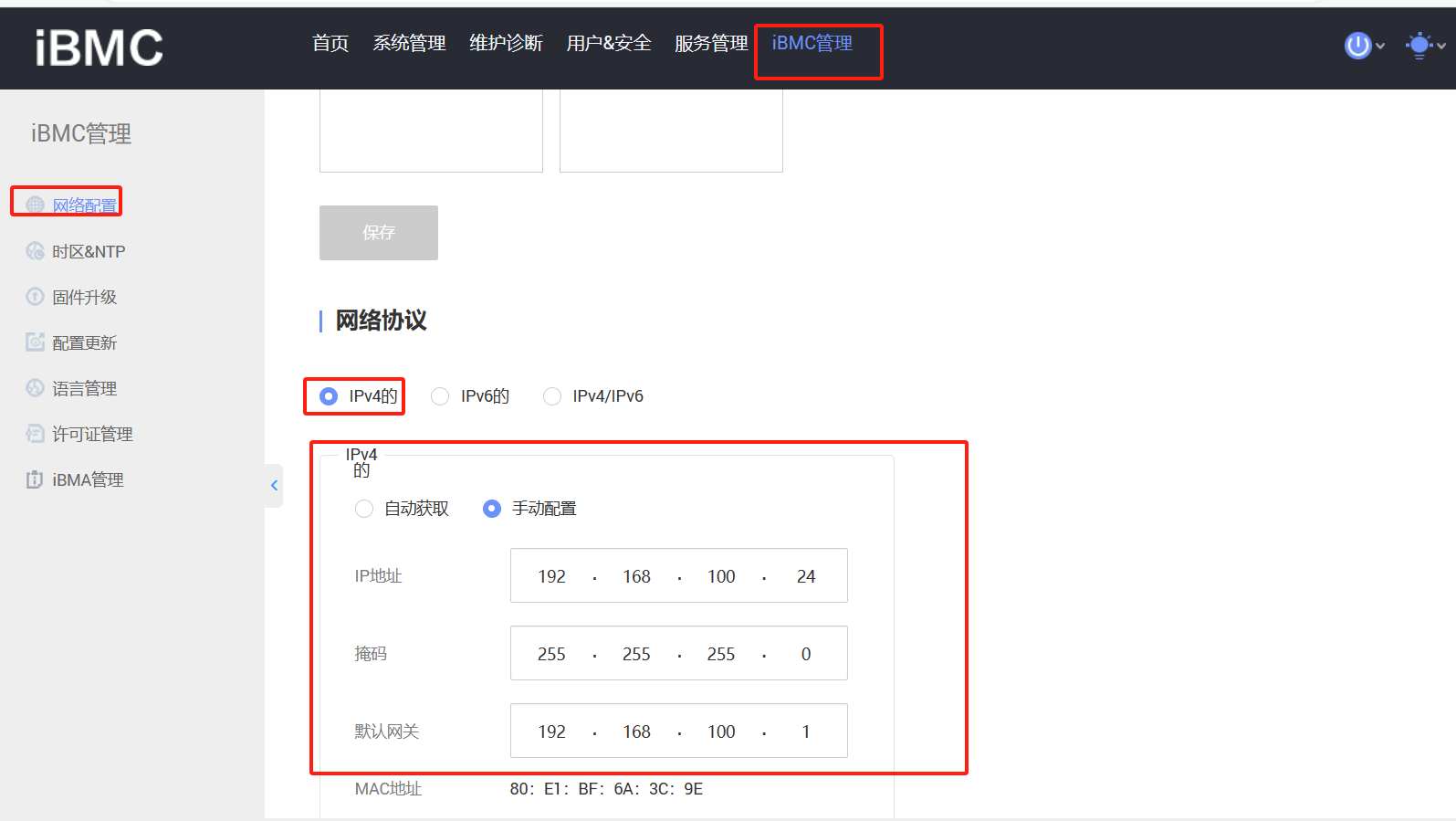Click the 语言管理 sidebar icon
The height and width of the screenshot is (821, 1456).
35,388
